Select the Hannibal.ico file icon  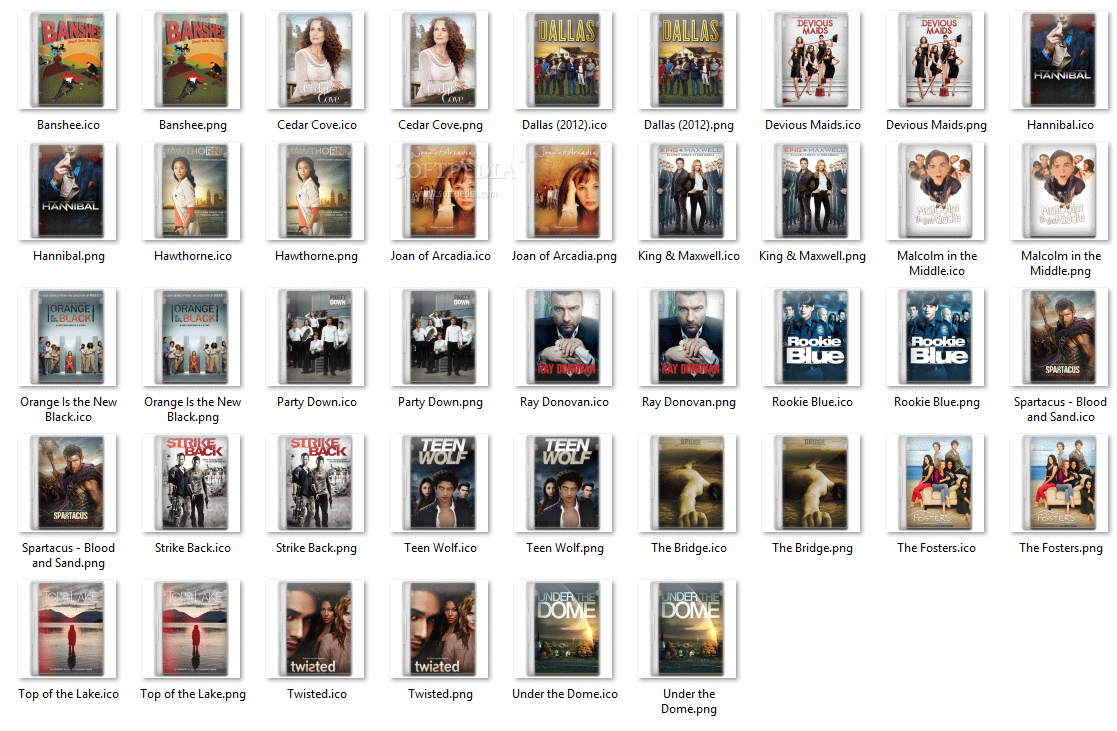pos(1059,60)
